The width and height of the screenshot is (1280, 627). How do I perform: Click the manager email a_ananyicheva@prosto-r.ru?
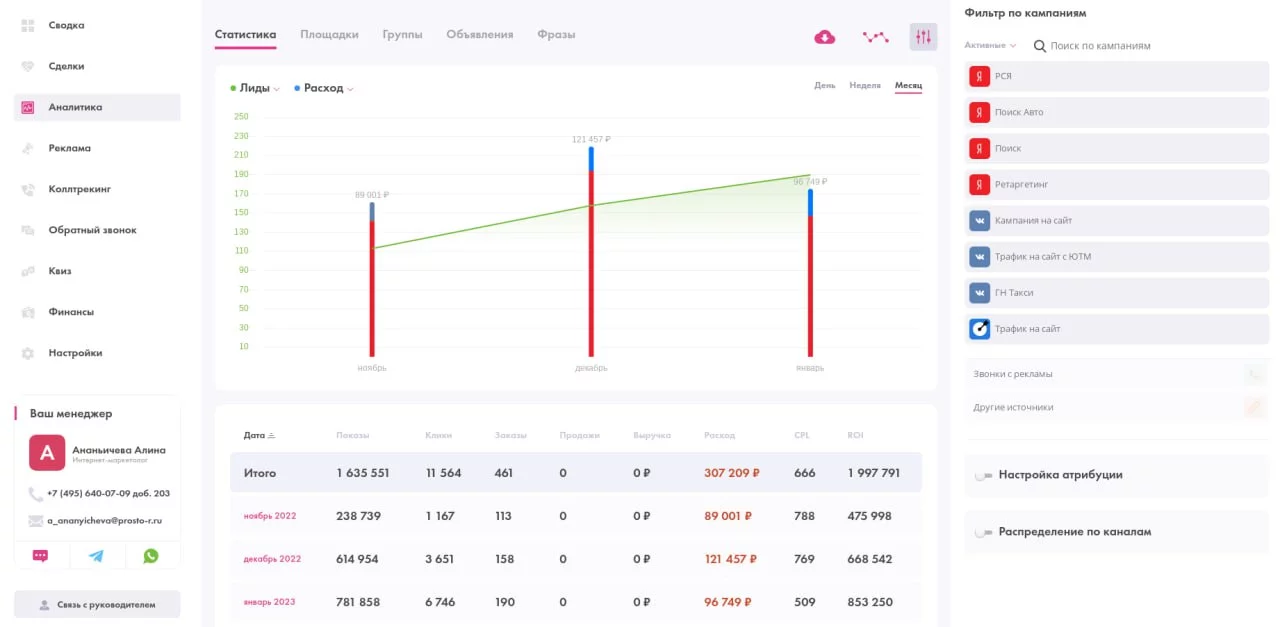[104, 521]
